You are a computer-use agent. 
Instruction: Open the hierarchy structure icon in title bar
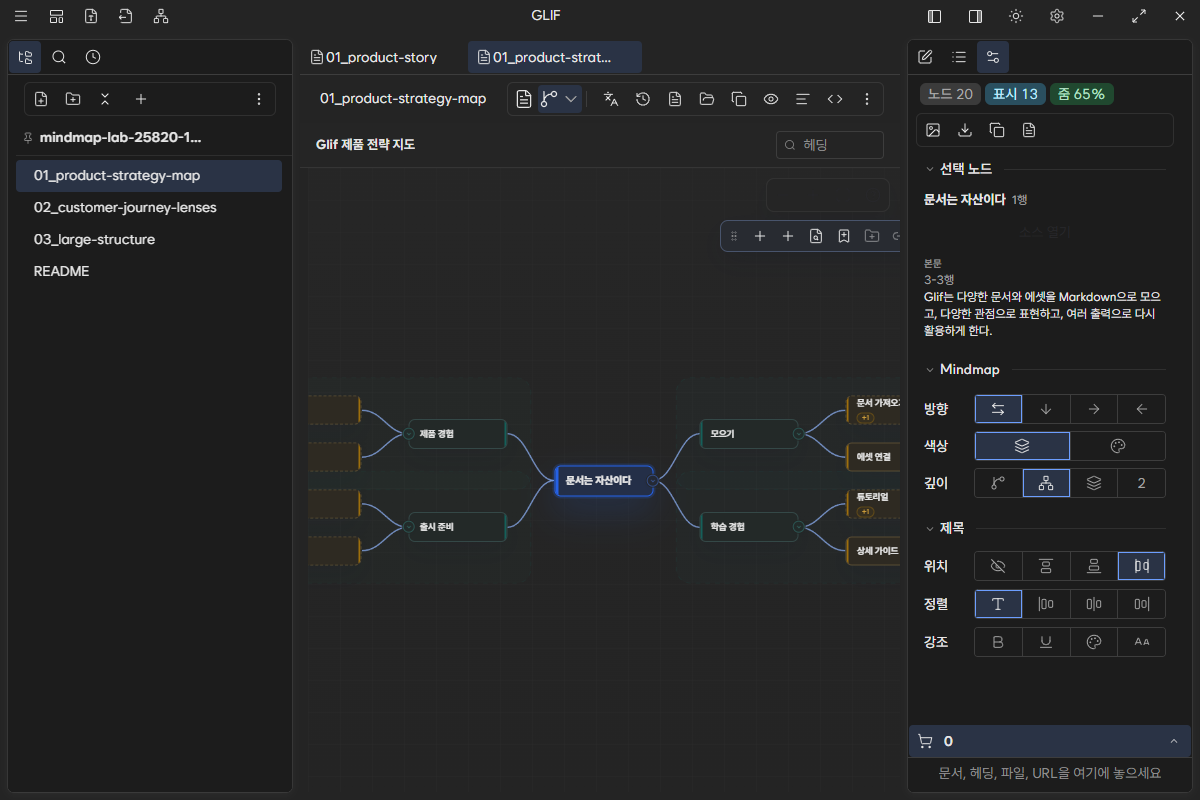[161, 16]
